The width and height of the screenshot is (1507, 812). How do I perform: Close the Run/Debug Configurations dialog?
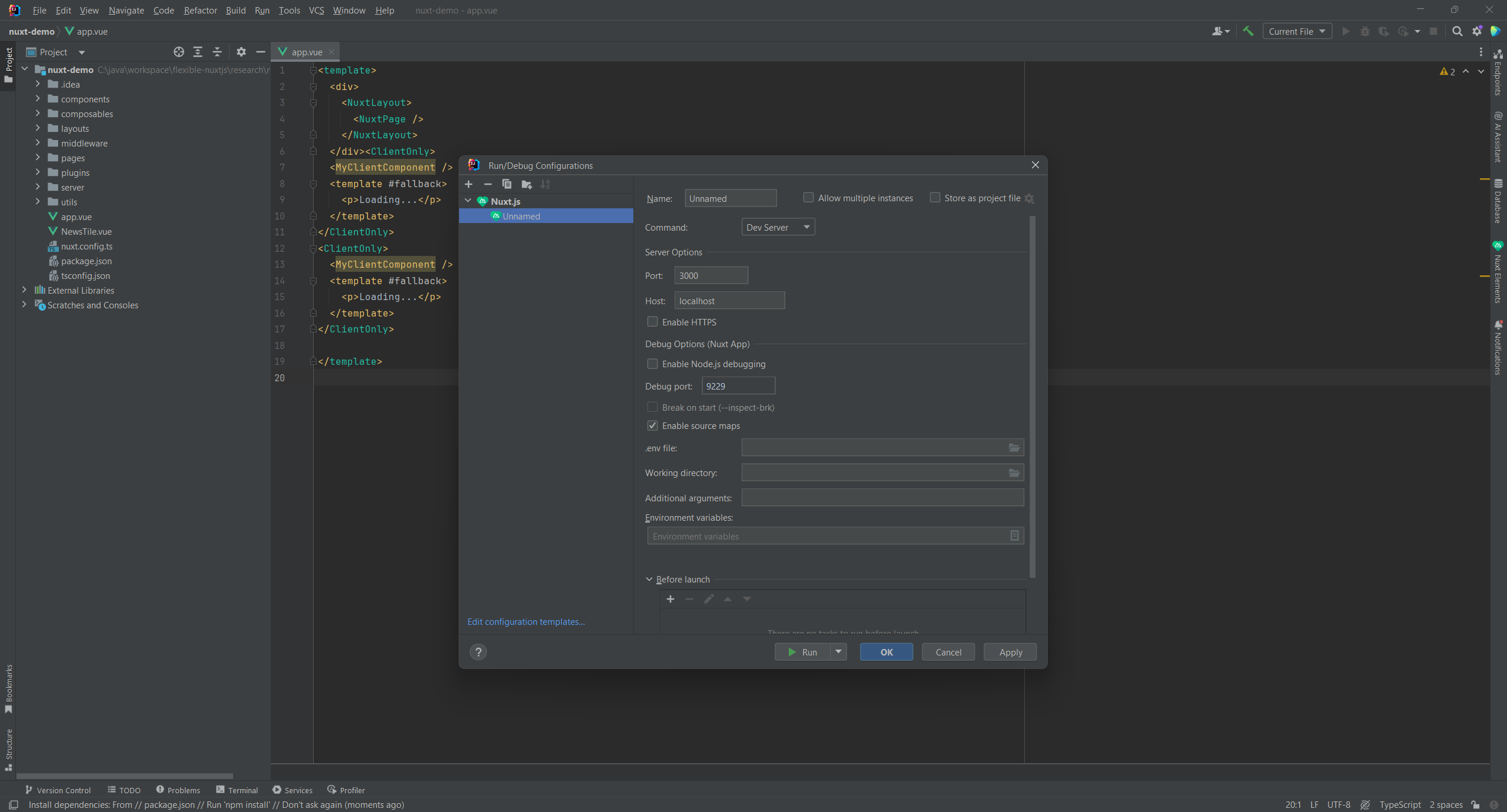tap(1035, 165)
